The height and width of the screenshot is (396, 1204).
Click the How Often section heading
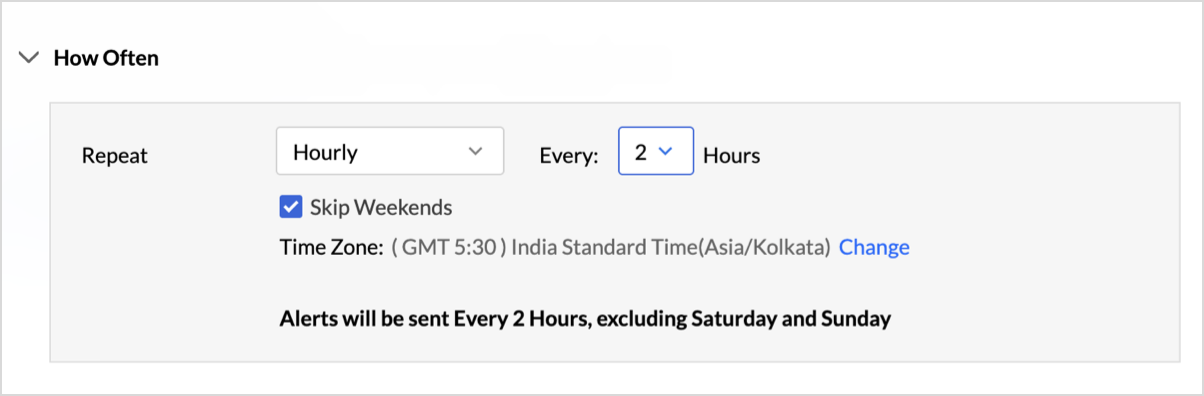tap(106, 58)
